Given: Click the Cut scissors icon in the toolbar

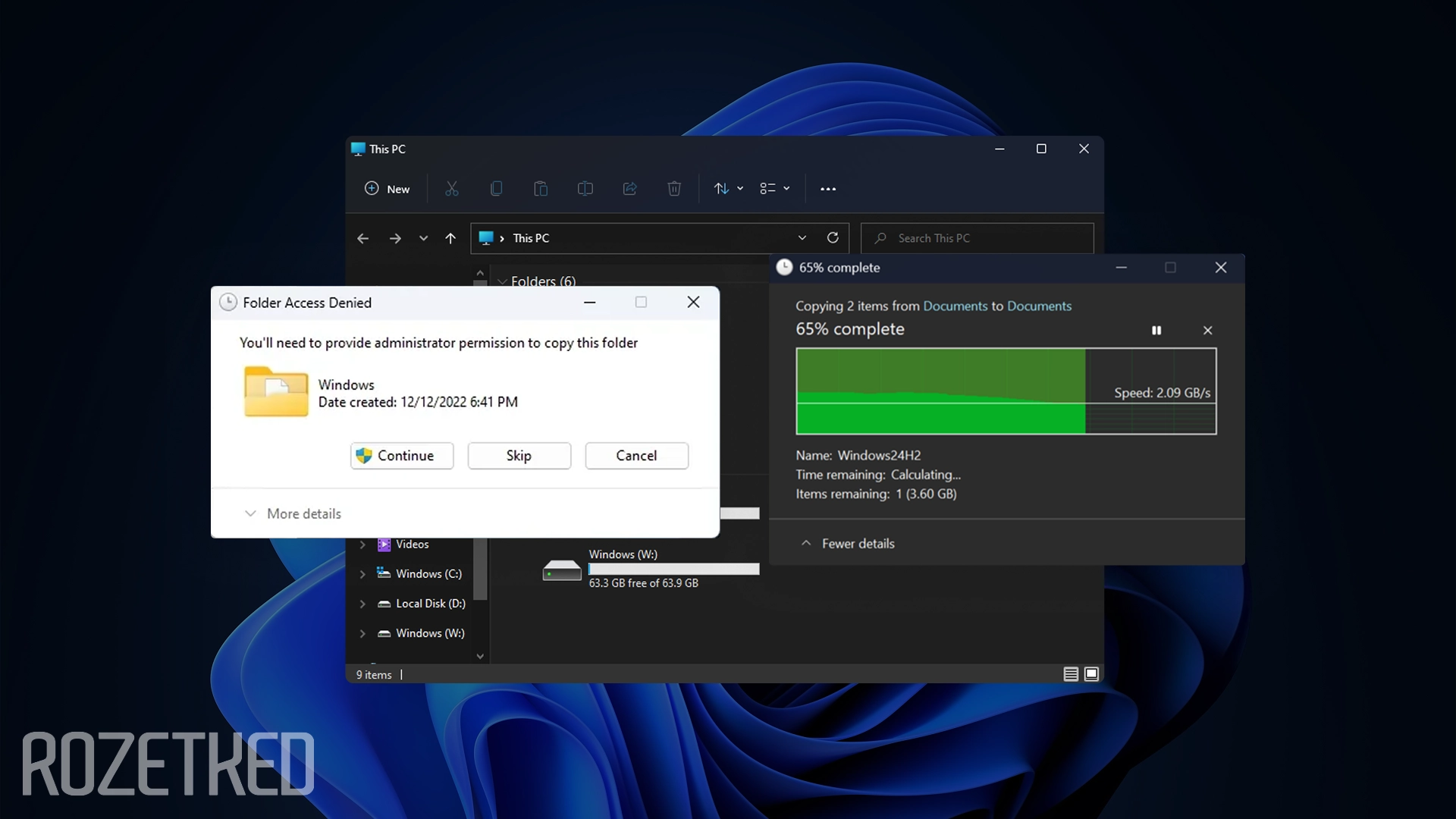Looking at the screenshot, I should click(x=452, y=189).
